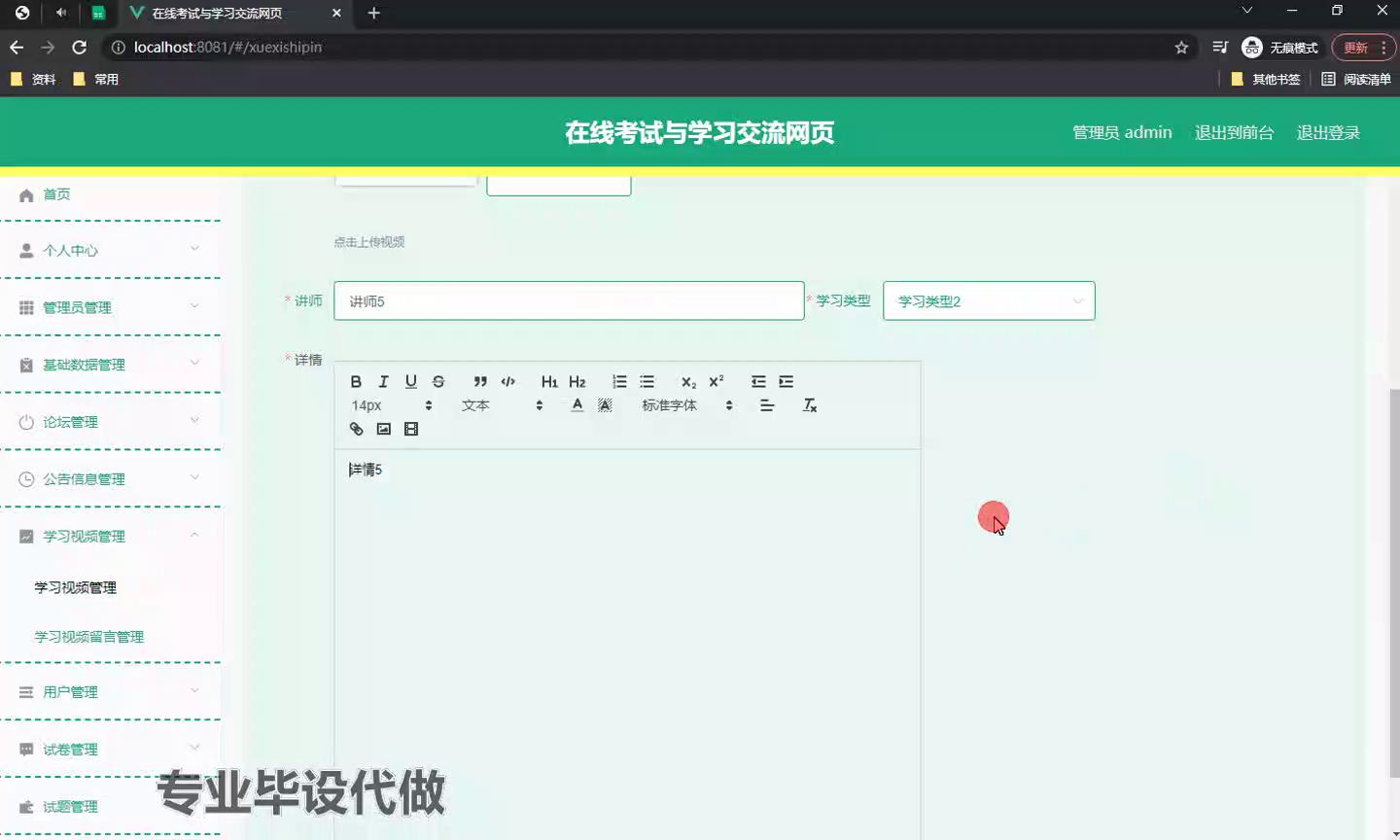Apply strikethrough text formatting
1400x840 pixels.
pyautogui.click(x=438, y=382)
